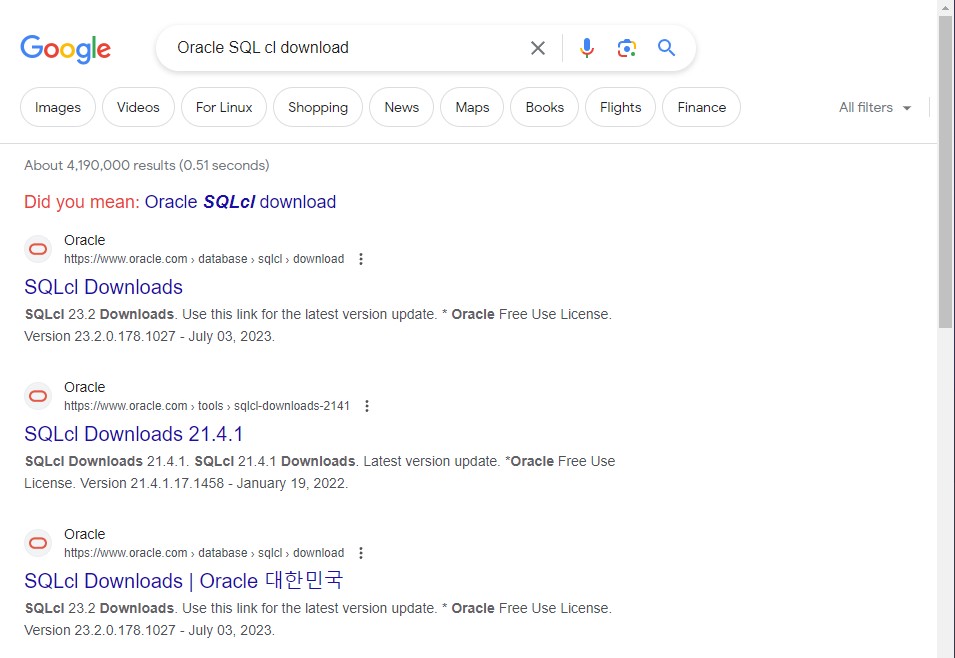Open the more-options dots for Oracle 대한민국 result
Screen dimensions: 955x658
361,553
